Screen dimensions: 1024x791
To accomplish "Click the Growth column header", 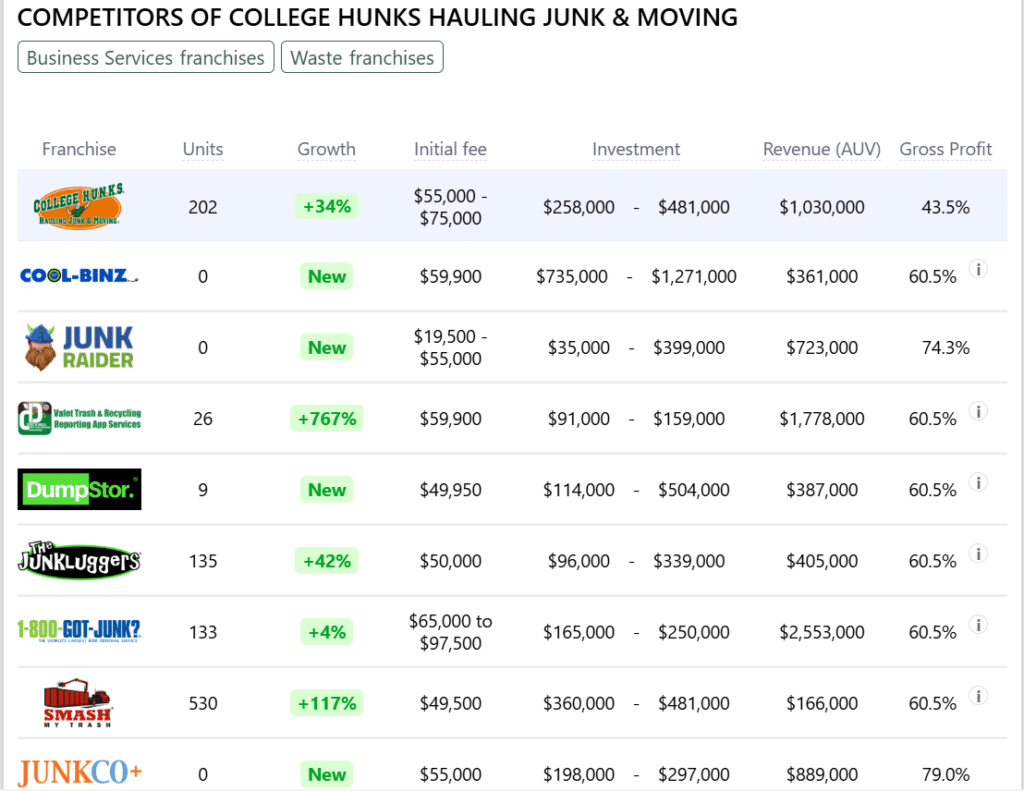I will (327, 149).
